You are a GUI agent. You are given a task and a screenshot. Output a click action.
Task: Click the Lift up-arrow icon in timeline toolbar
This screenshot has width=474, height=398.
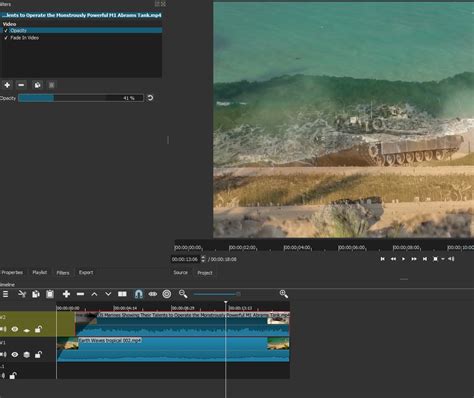point(94,294)
